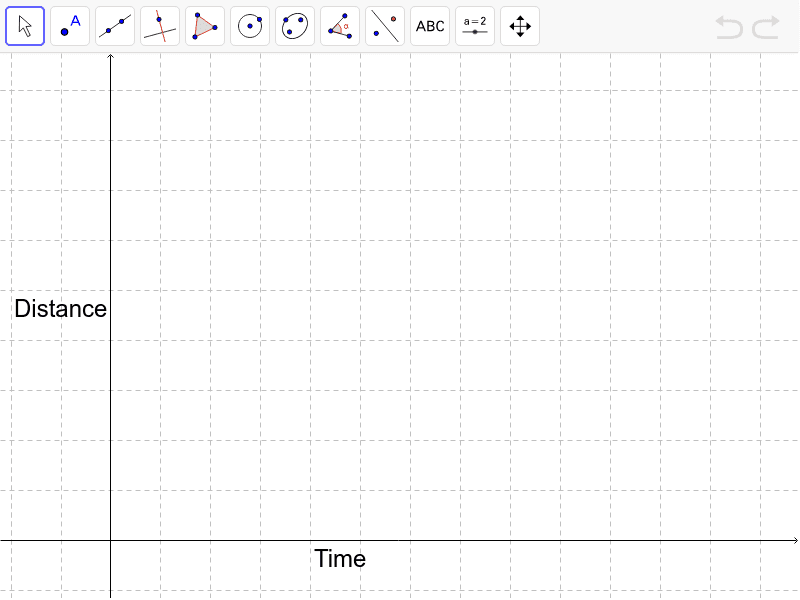The height and width of the screenshot is (600, 800).
Task: Choose Circle with center through point tool
Action: [x=250, y=26]
